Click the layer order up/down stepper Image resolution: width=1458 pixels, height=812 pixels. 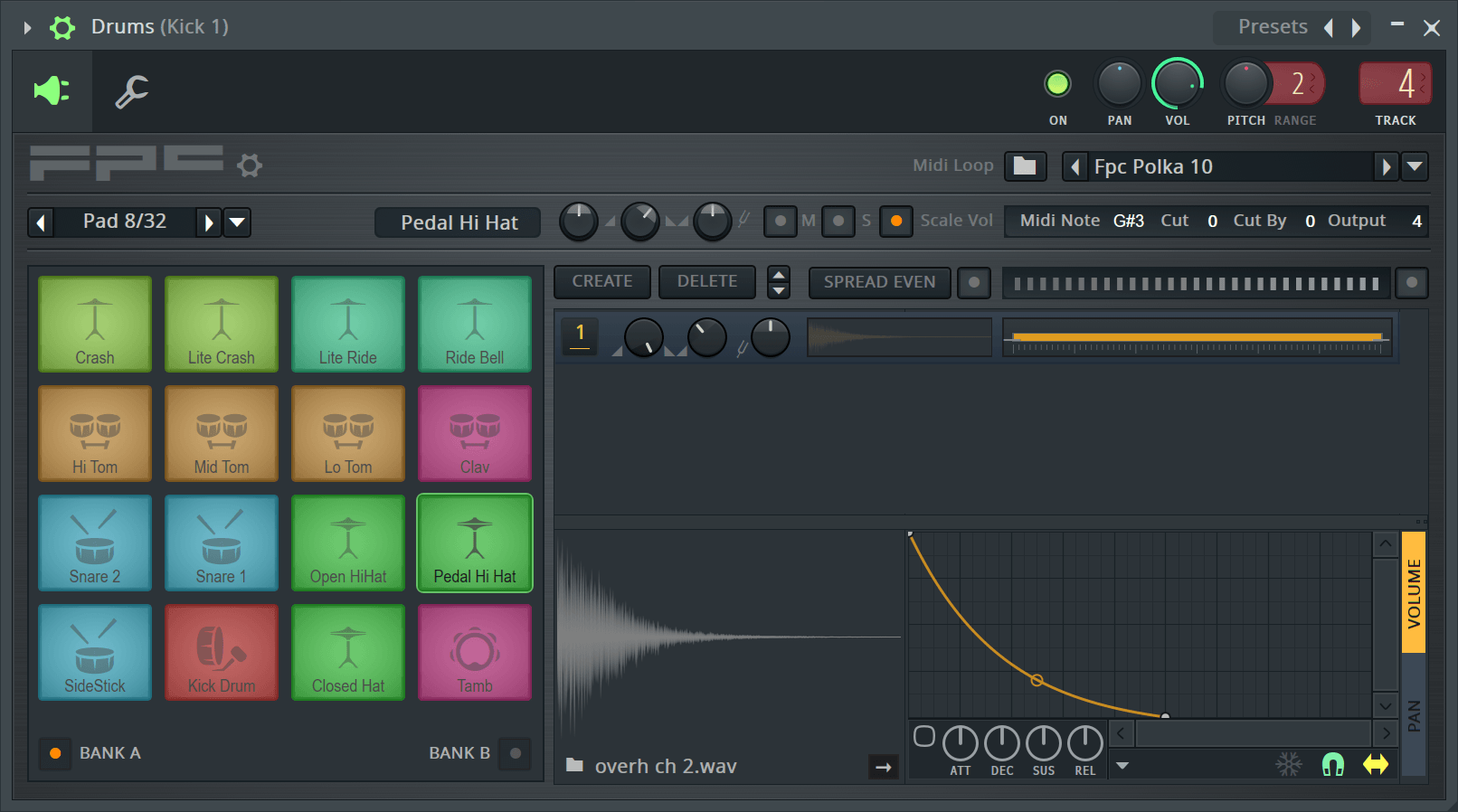click(779, 282)
